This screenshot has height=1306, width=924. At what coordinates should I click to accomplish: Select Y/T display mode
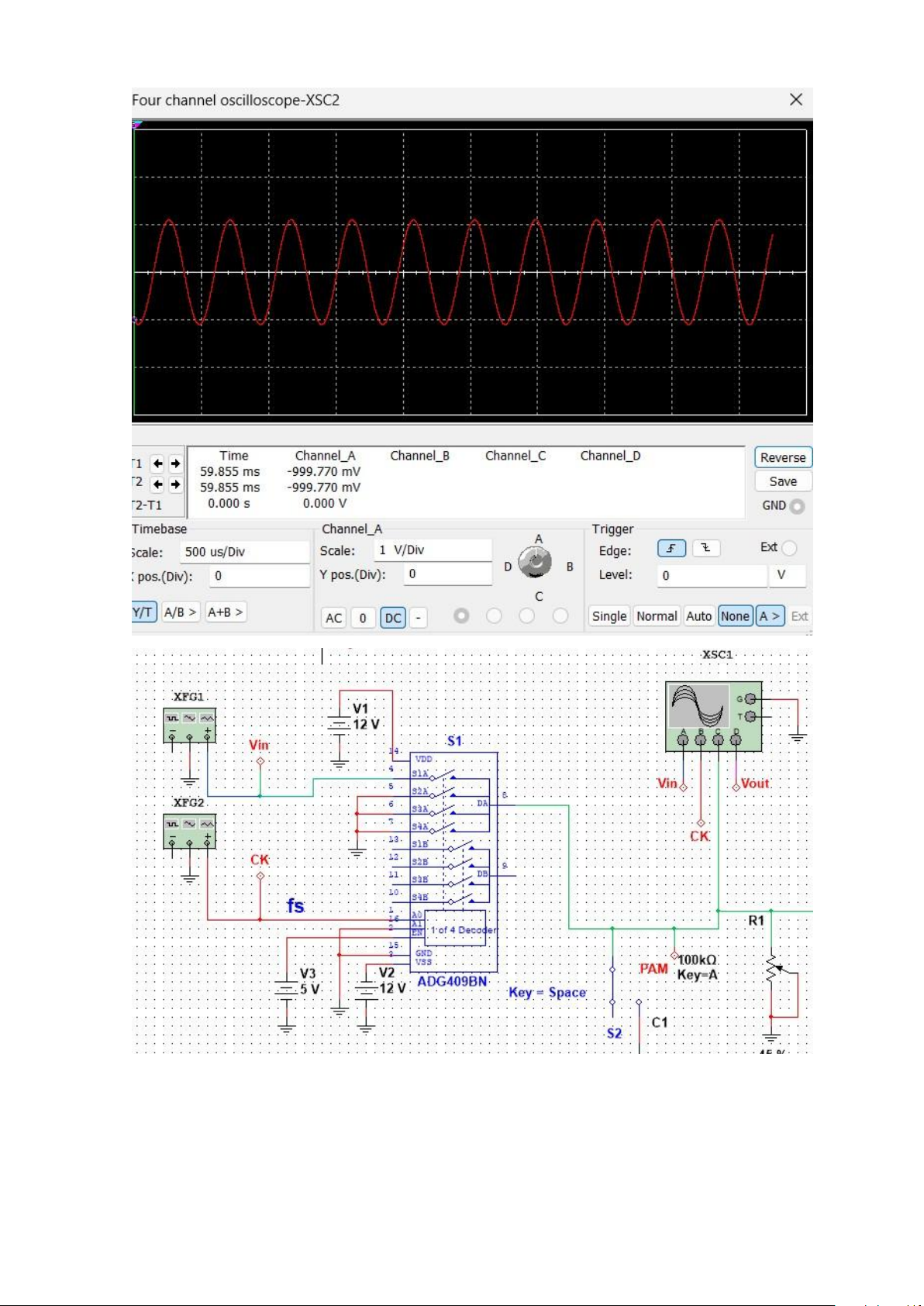pos(143,612)
